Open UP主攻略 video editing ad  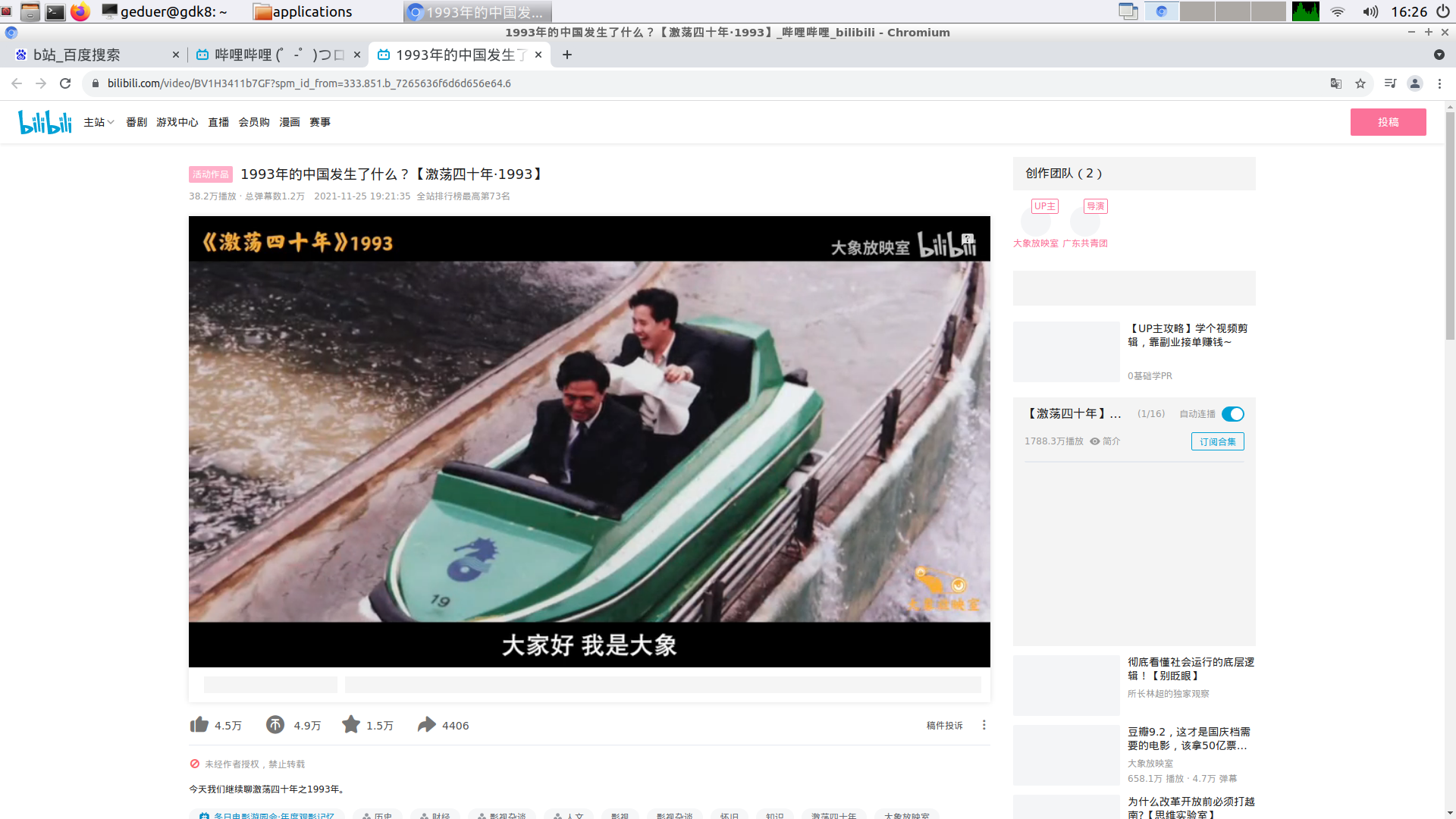(1188, 335)
